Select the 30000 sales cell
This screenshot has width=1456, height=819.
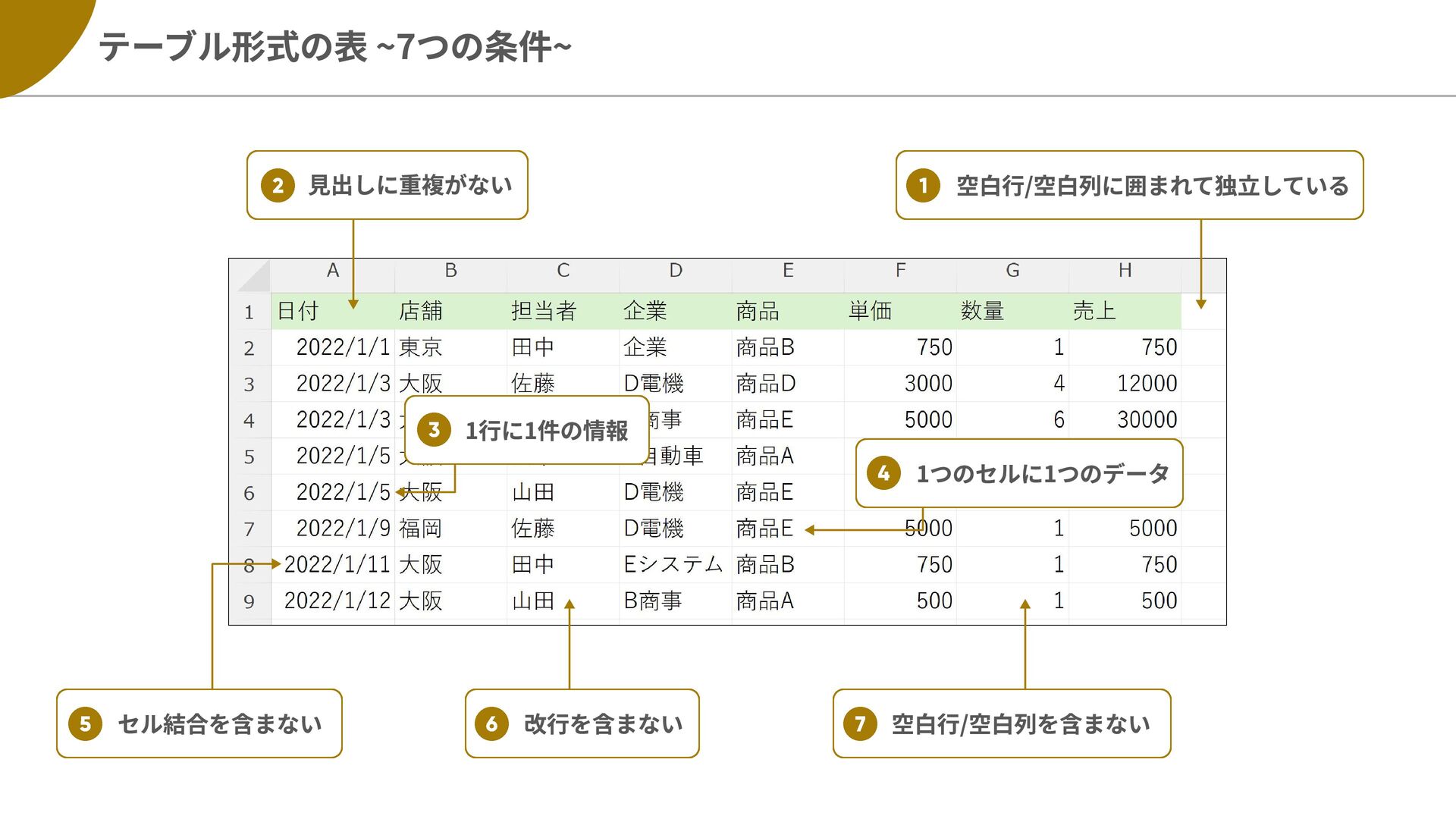tap(1125, 420)
